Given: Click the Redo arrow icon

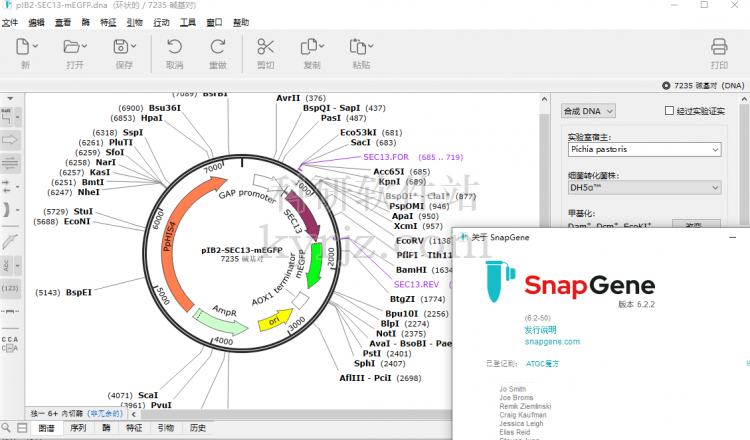Looking at the screenshot, I should point(218,47).
